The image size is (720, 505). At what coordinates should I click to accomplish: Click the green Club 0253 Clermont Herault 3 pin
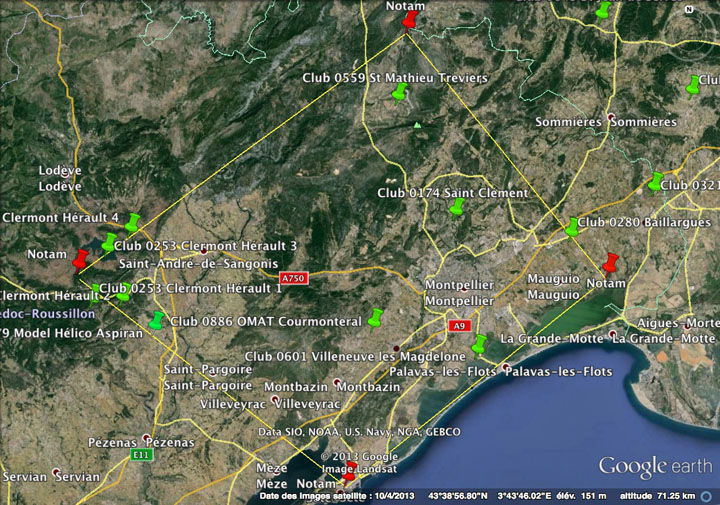coord(109,242)
